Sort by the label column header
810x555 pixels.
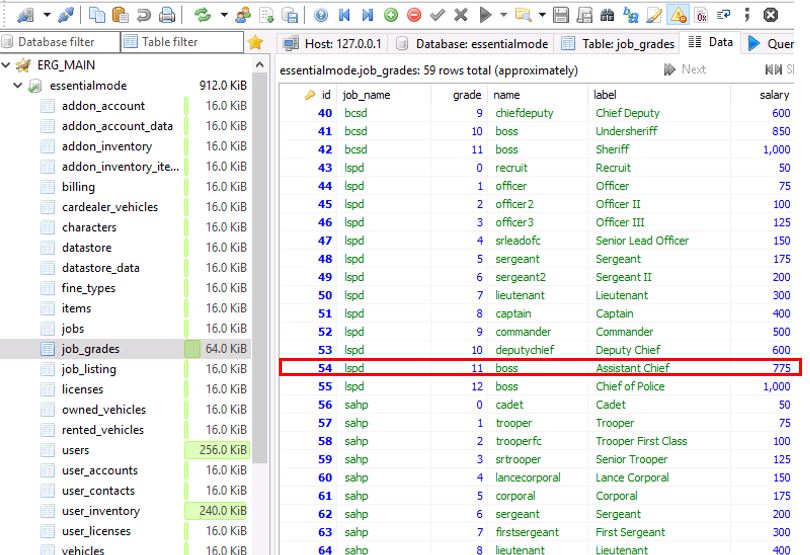(x=659, y=95)
